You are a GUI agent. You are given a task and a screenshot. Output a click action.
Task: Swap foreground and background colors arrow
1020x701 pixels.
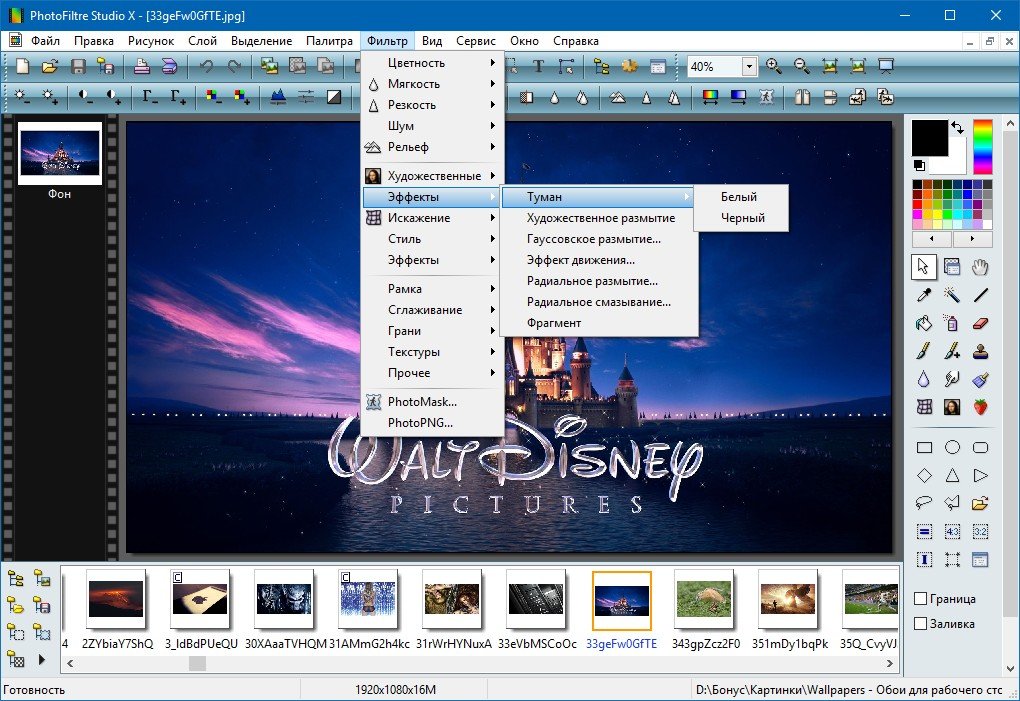pyautogui.click(x=957, y=128)
